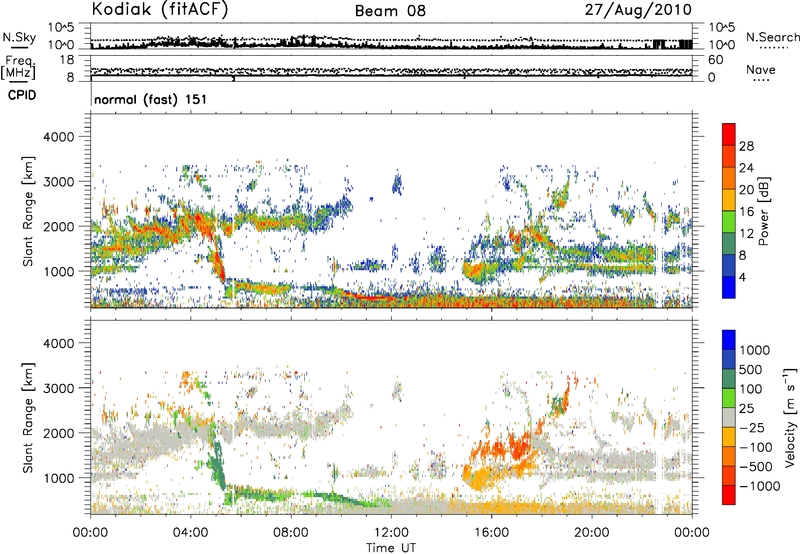Click the "08:00" time axis label
The image size is (800, 554).
click(291, 533)
